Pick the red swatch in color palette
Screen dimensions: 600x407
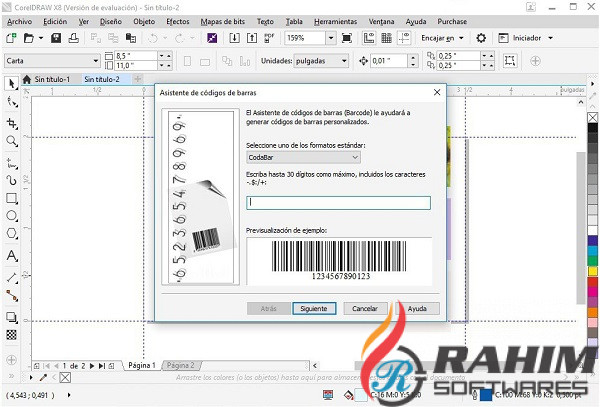[593, 282]
